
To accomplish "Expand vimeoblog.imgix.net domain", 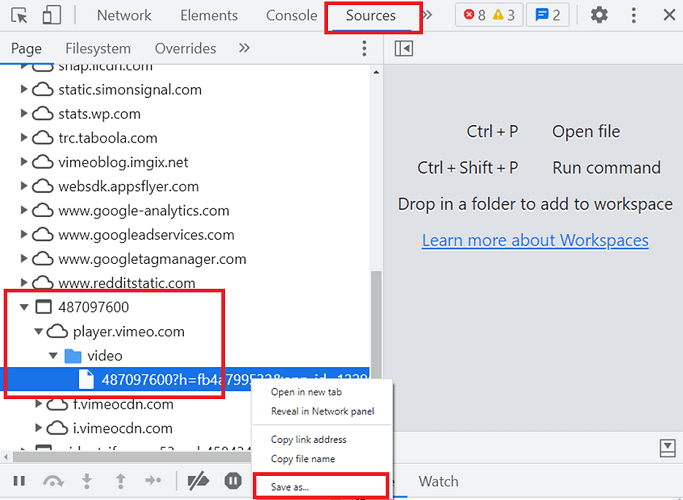I will [24, 162].
